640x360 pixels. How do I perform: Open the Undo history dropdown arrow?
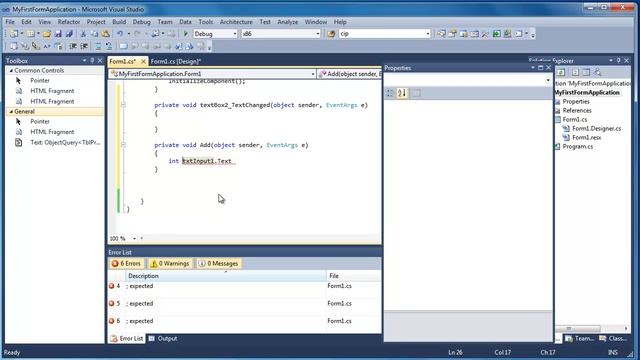[129, 34]
